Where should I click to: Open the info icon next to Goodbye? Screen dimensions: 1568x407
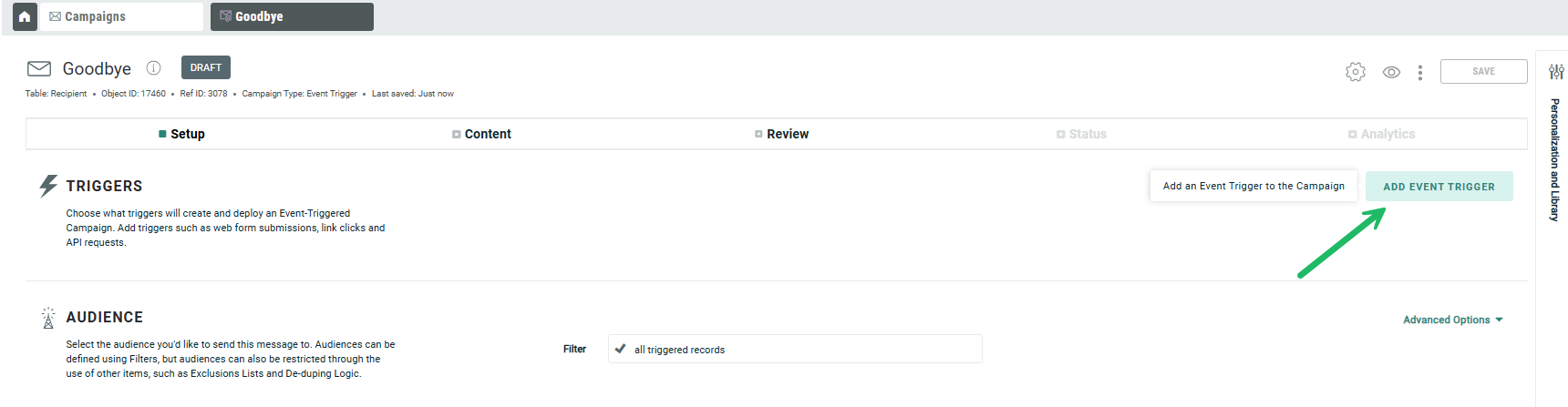(x=154, y=68)
